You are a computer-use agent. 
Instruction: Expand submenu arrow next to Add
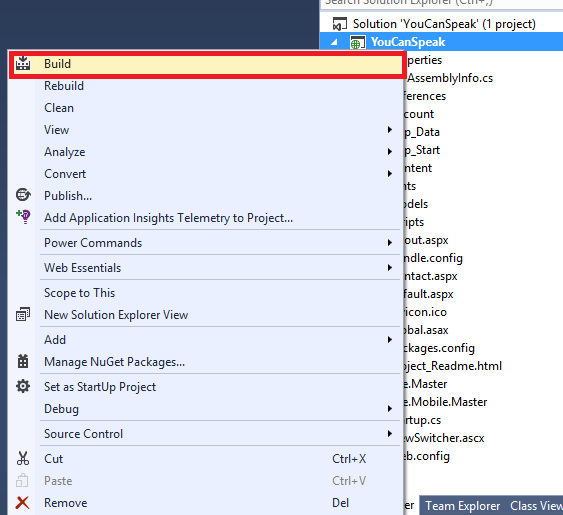(x=390, y=340)
